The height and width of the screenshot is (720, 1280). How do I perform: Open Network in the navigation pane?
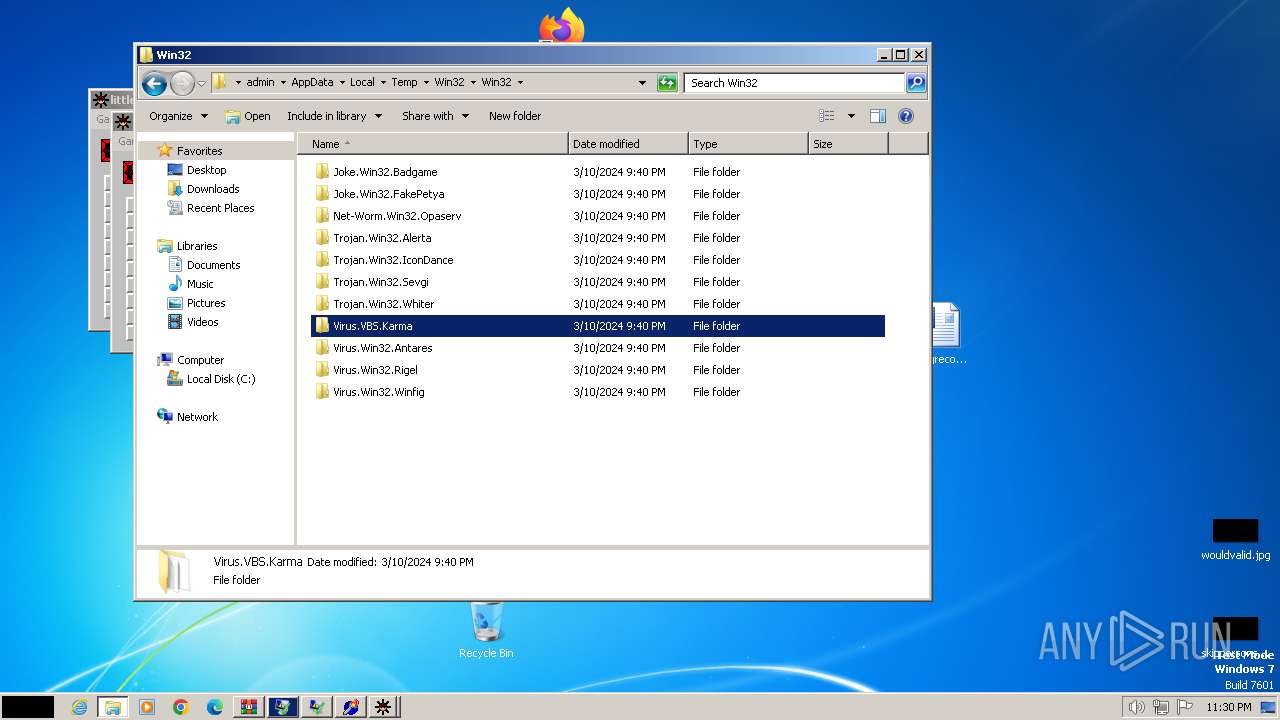(x=197, y=417)
